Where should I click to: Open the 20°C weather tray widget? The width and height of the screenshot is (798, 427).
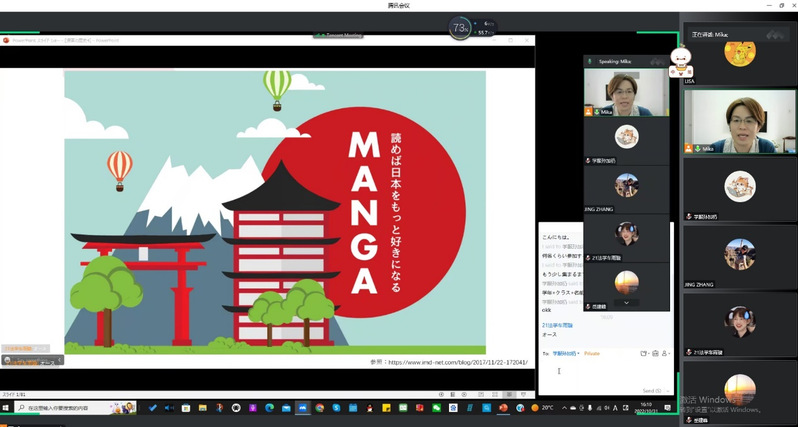(542, 408)
